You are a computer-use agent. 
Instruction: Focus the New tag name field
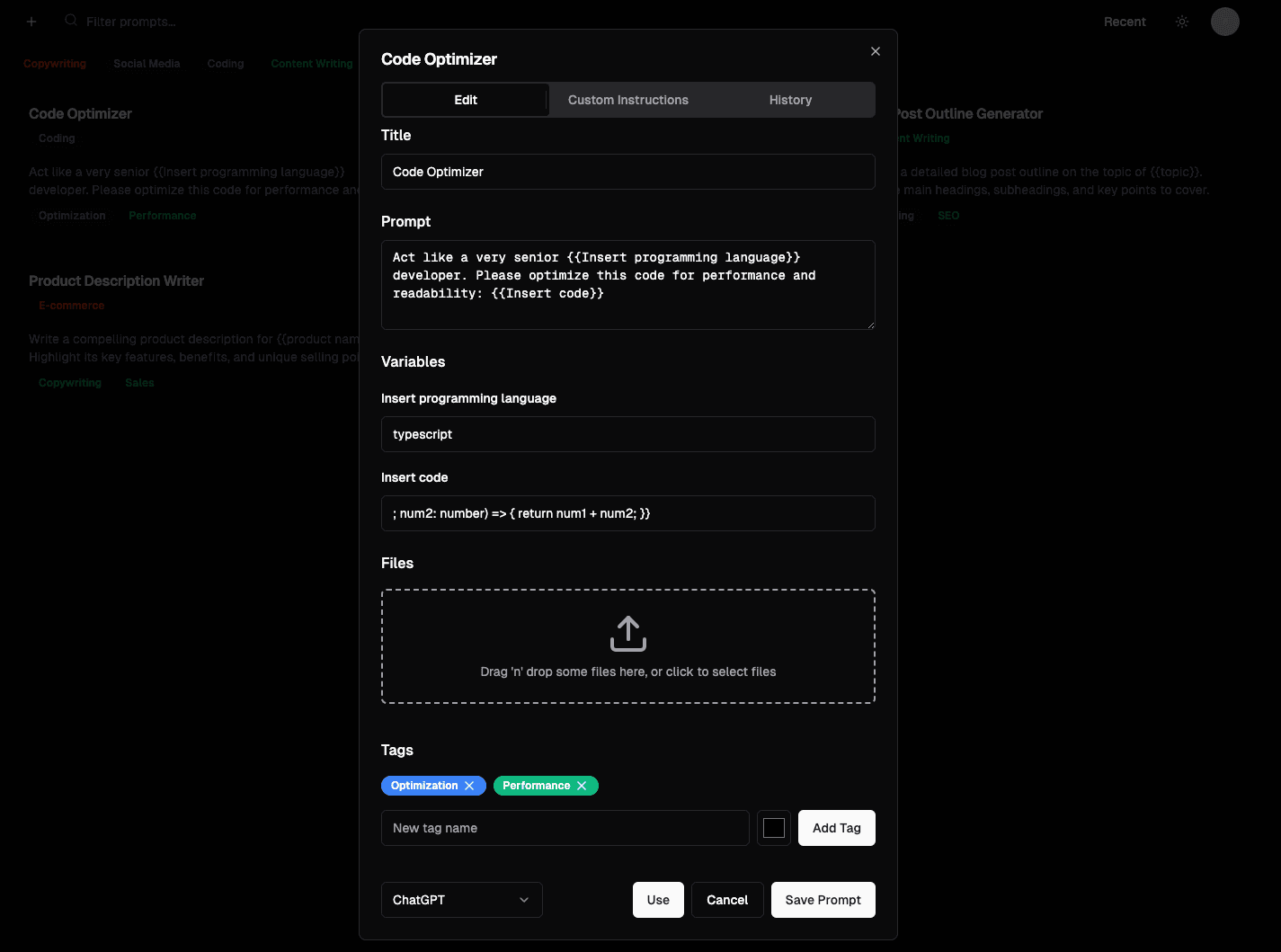(x=565, y=828)
